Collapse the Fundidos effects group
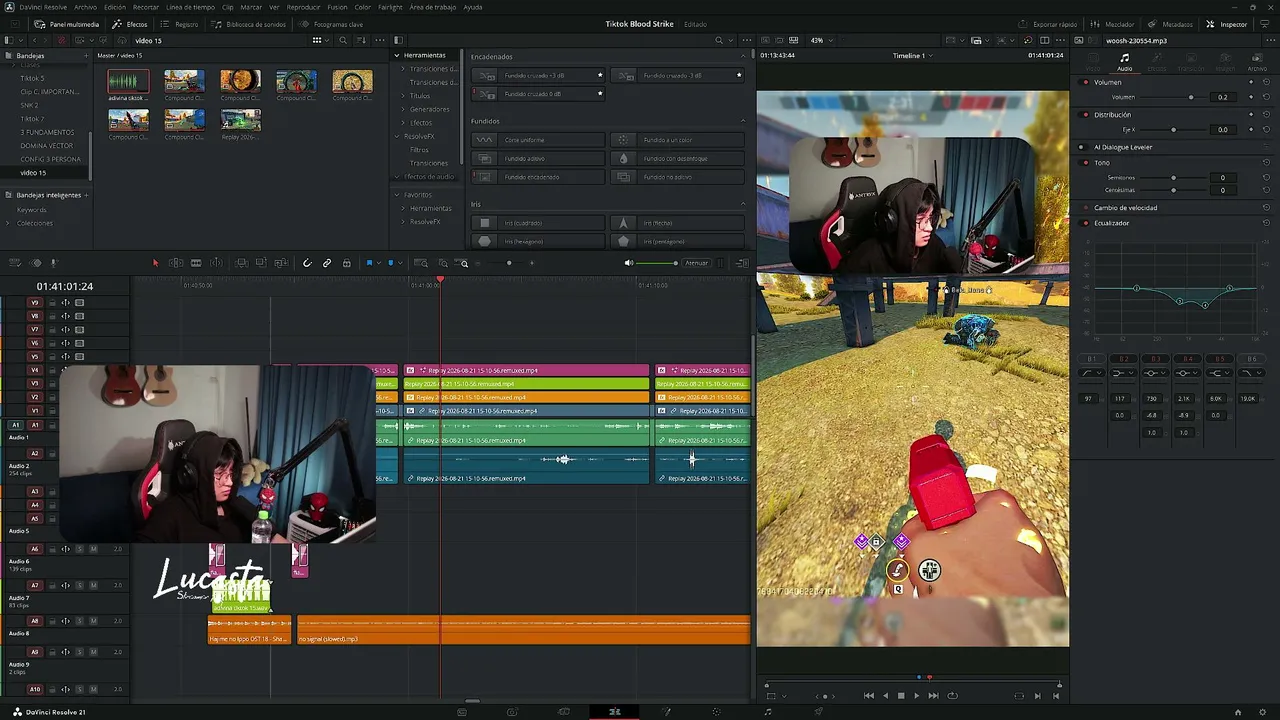 pos(743,121)
